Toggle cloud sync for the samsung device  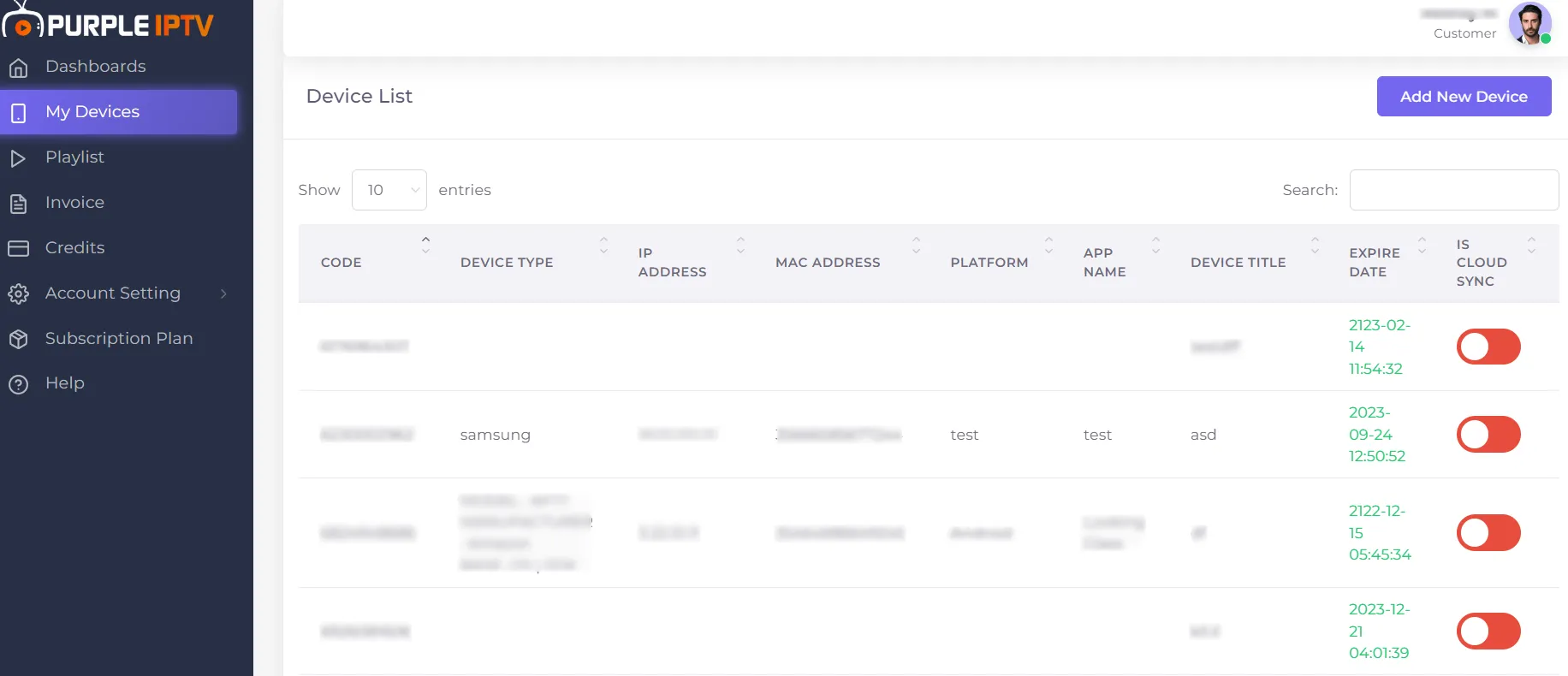pyautogui.click(x=1488, y=435)
